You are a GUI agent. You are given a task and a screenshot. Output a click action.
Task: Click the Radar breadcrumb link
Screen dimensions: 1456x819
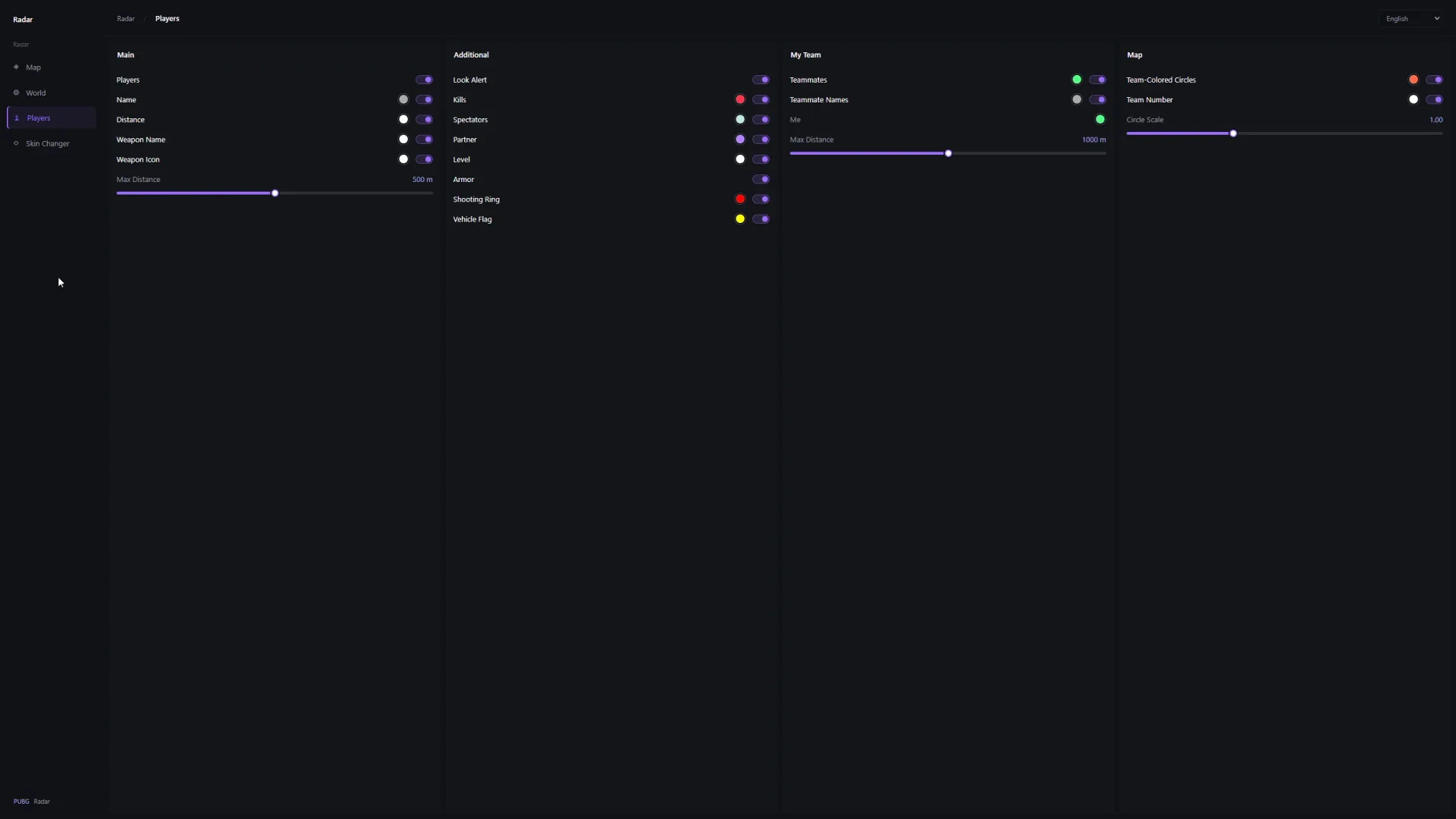(126, 19)
